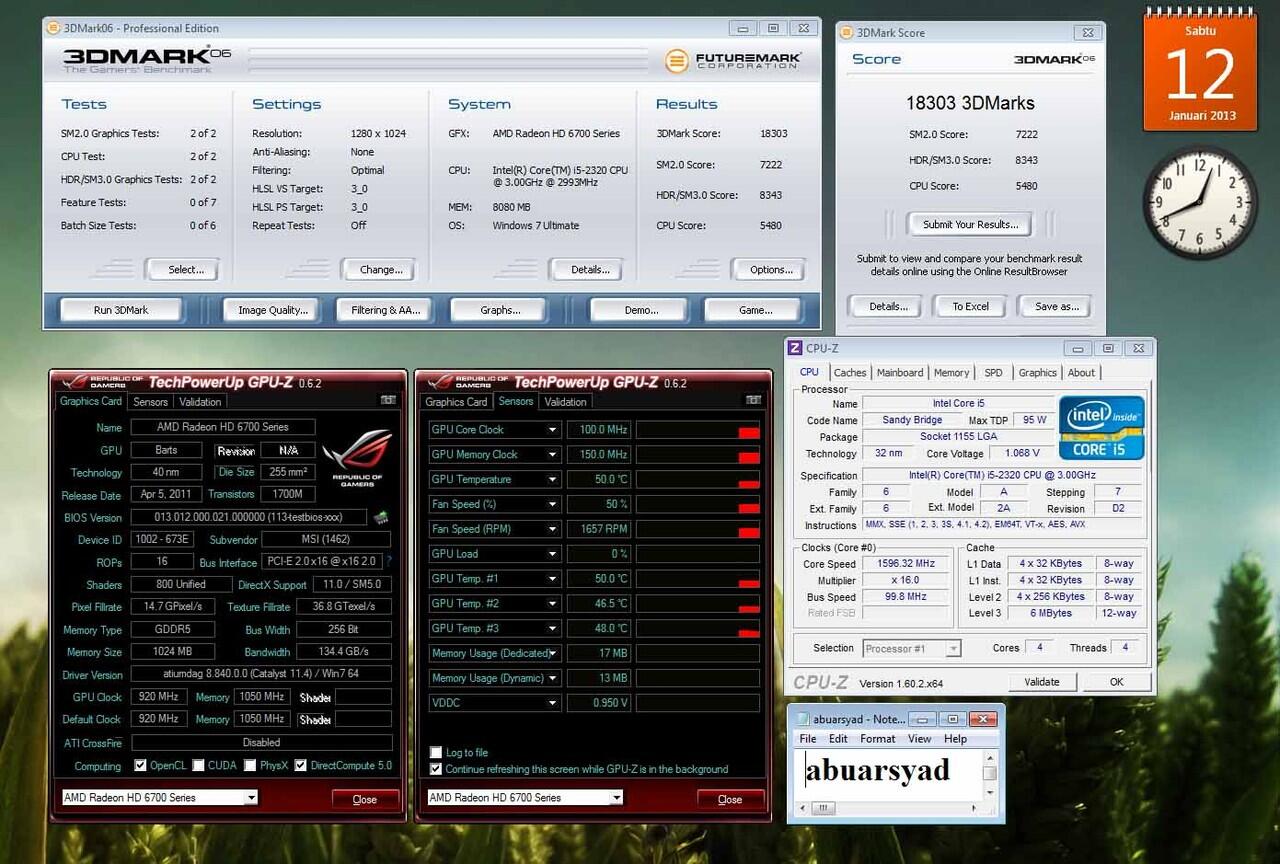
Task: Open GPU selector dropdown in Graphics Card window
Action: (251, 798)
